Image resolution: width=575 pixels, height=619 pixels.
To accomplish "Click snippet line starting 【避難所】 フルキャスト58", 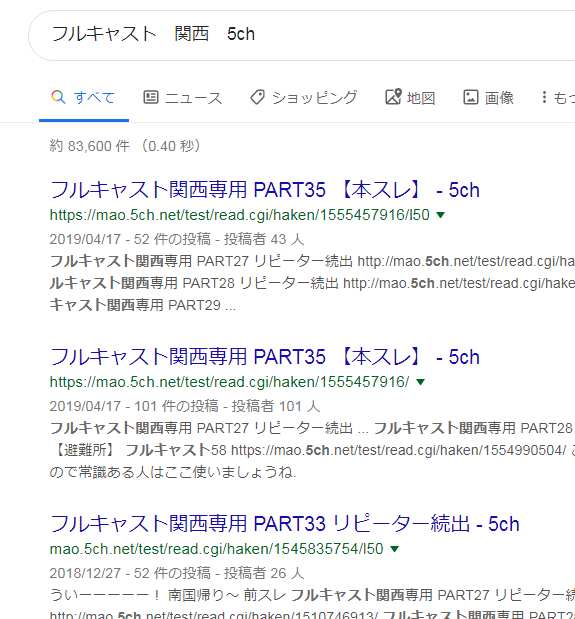I will pos(312,450).
